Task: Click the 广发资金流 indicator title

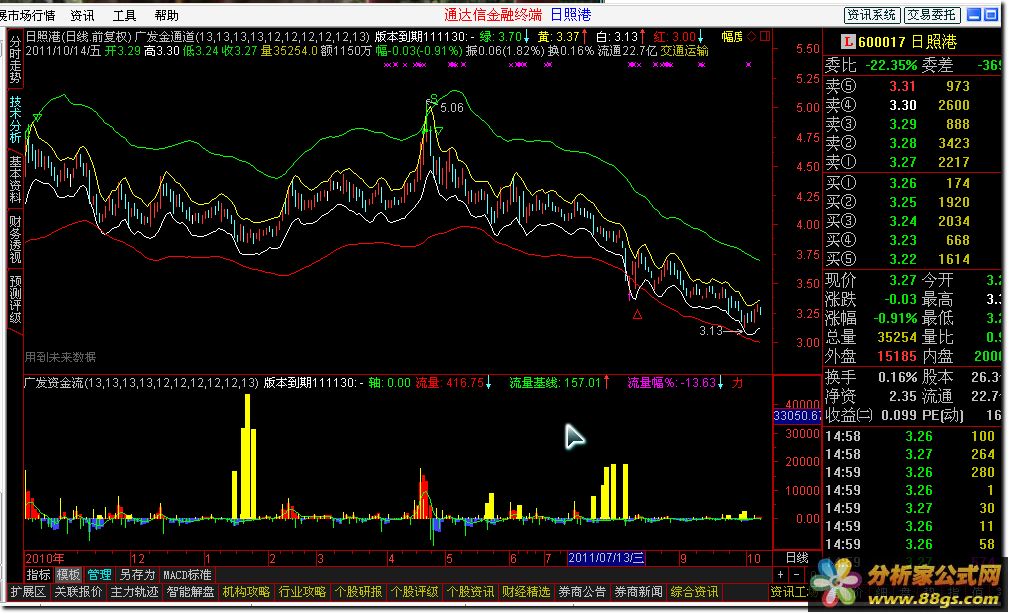Action: pyautogui.click(x=54, y=383)
